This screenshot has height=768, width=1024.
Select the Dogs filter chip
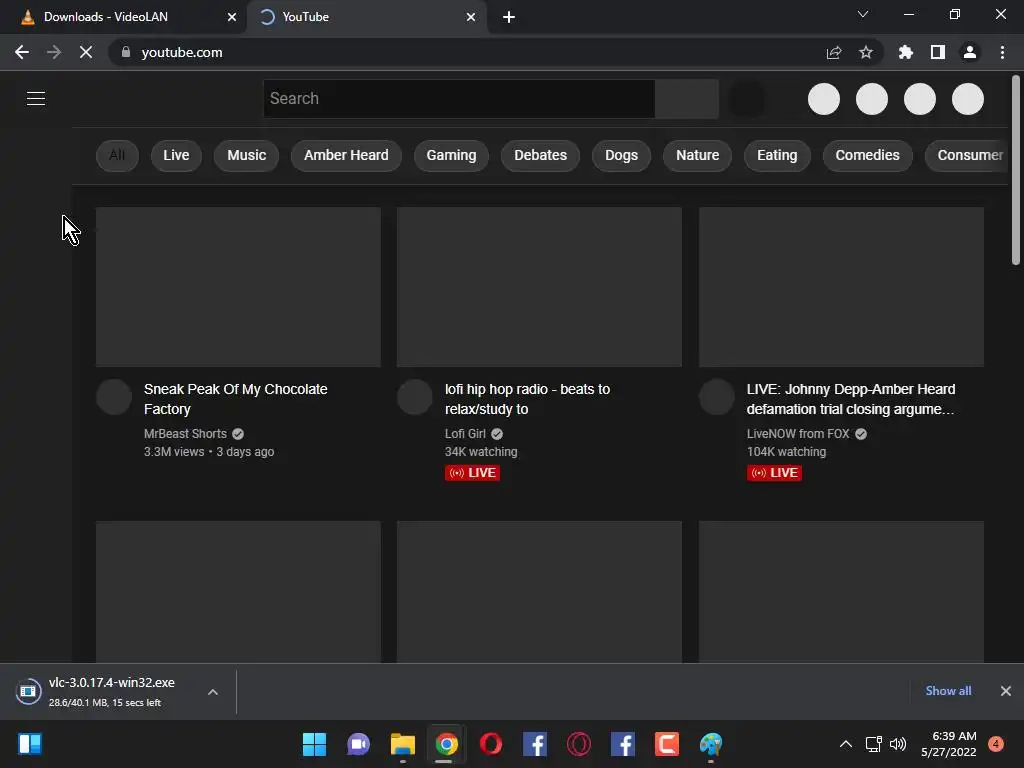coord(622,155)
